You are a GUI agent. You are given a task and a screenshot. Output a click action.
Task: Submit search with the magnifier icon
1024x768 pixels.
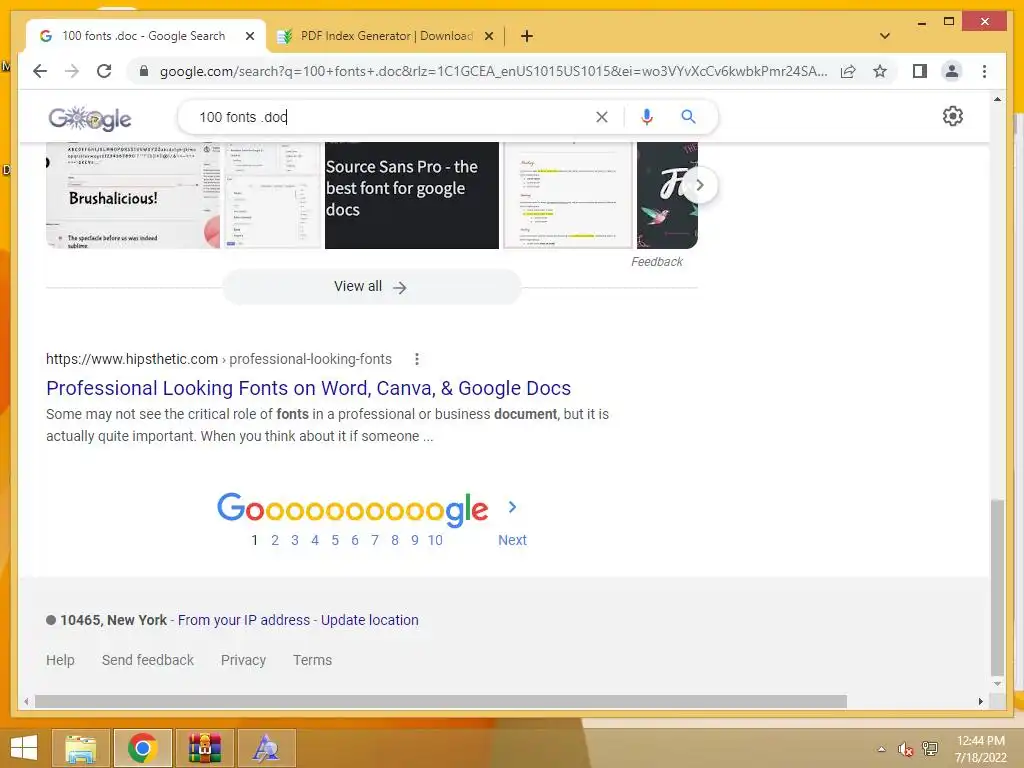click(x=688, y=117)
